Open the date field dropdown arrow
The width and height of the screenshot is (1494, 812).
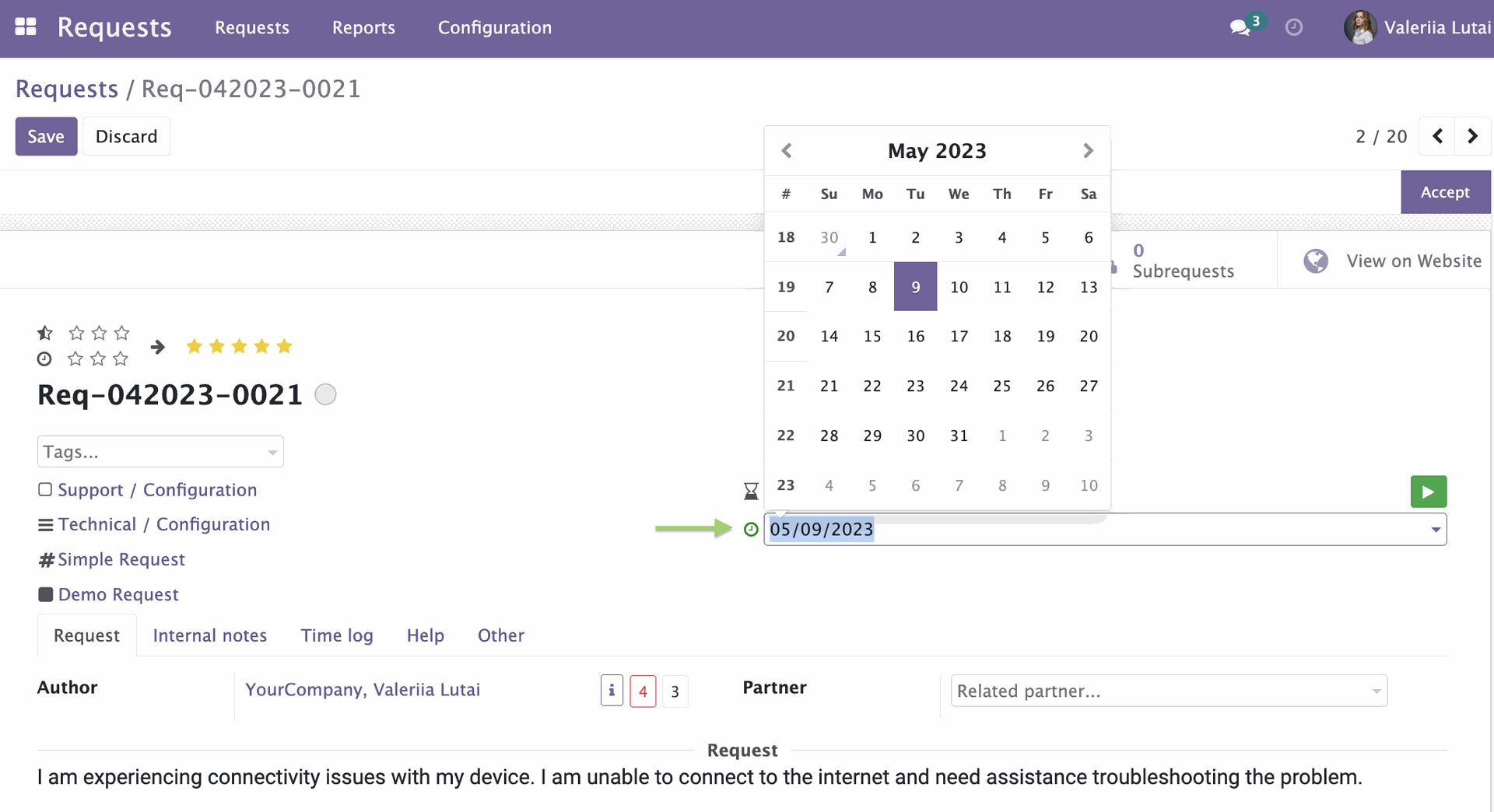pos(1436,530)
